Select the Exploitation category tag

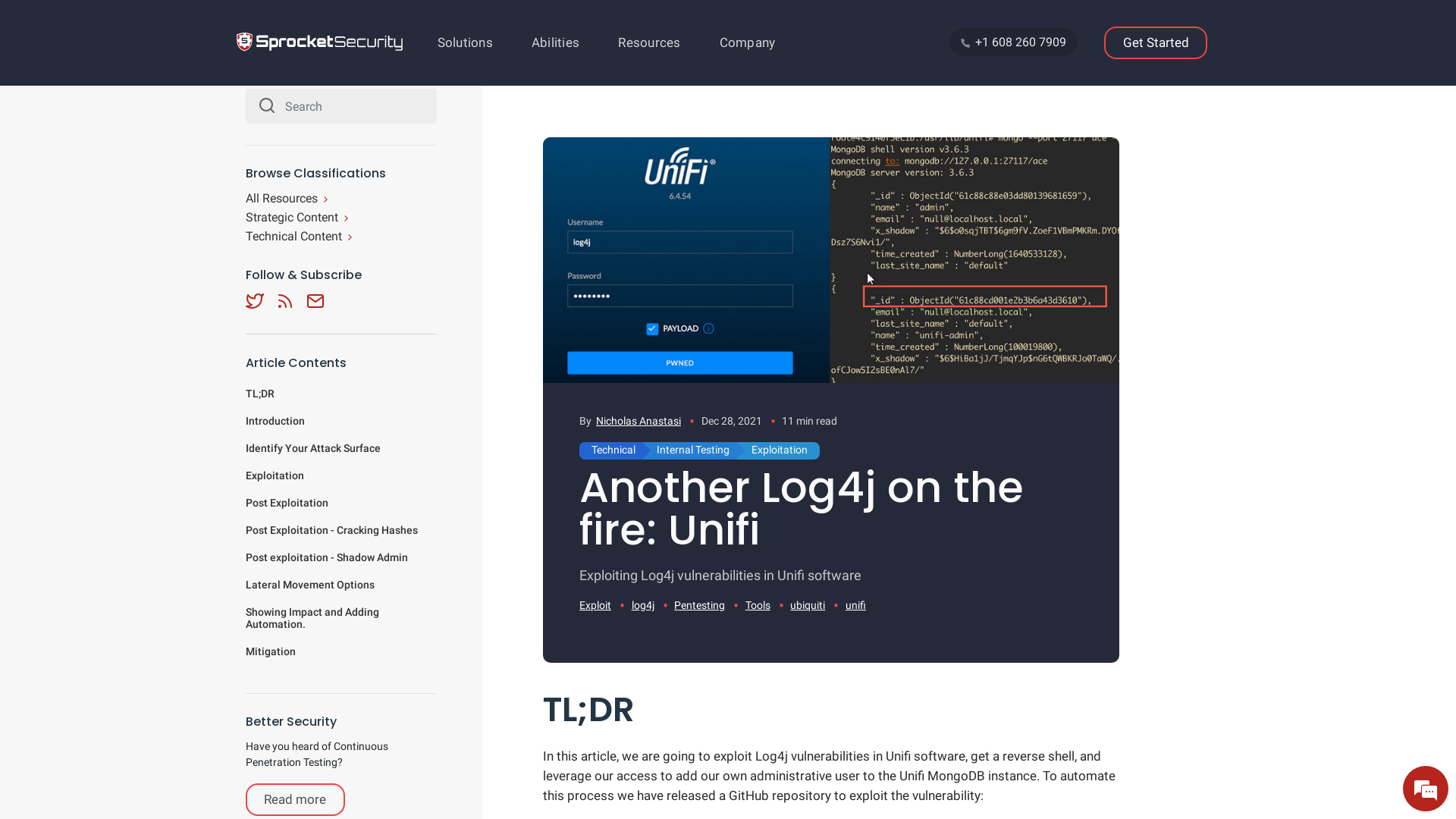coord(780,450)
